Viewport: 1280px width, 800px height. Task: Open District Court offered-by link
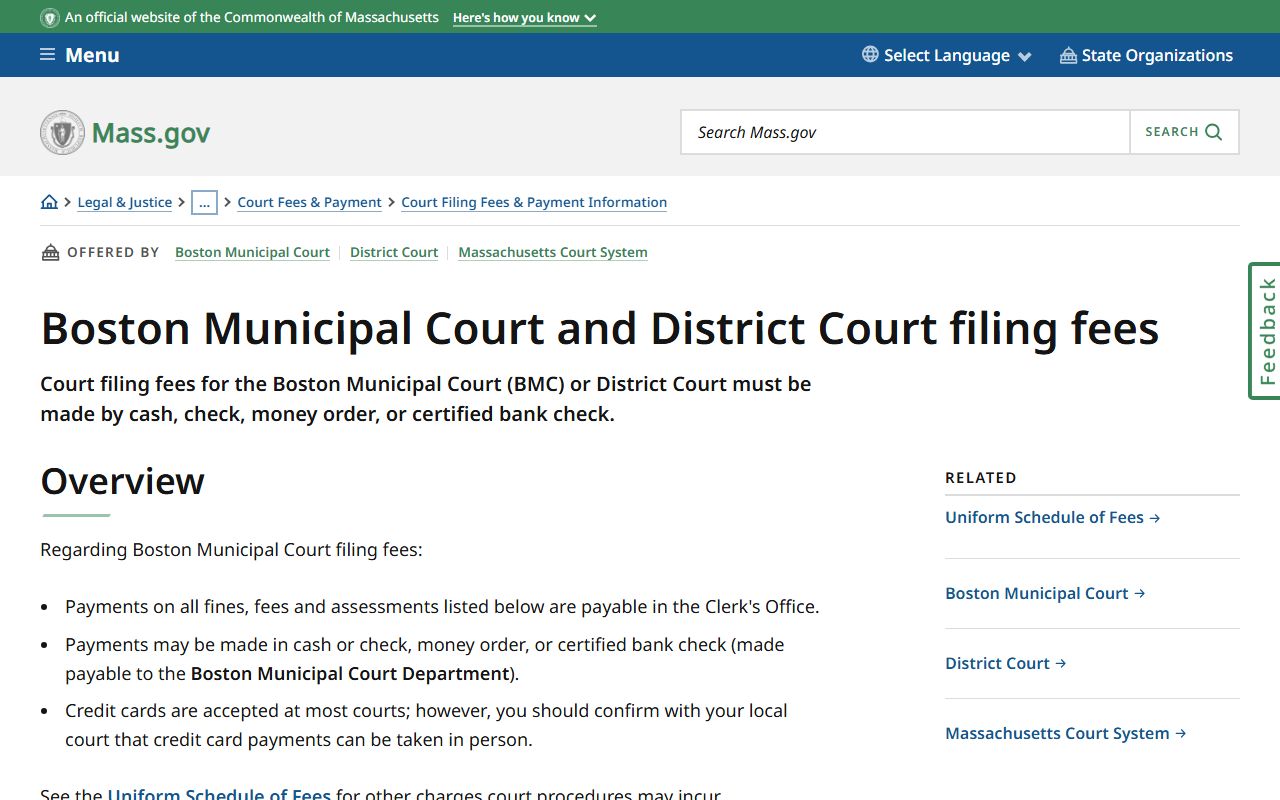[x=394, y=252]
